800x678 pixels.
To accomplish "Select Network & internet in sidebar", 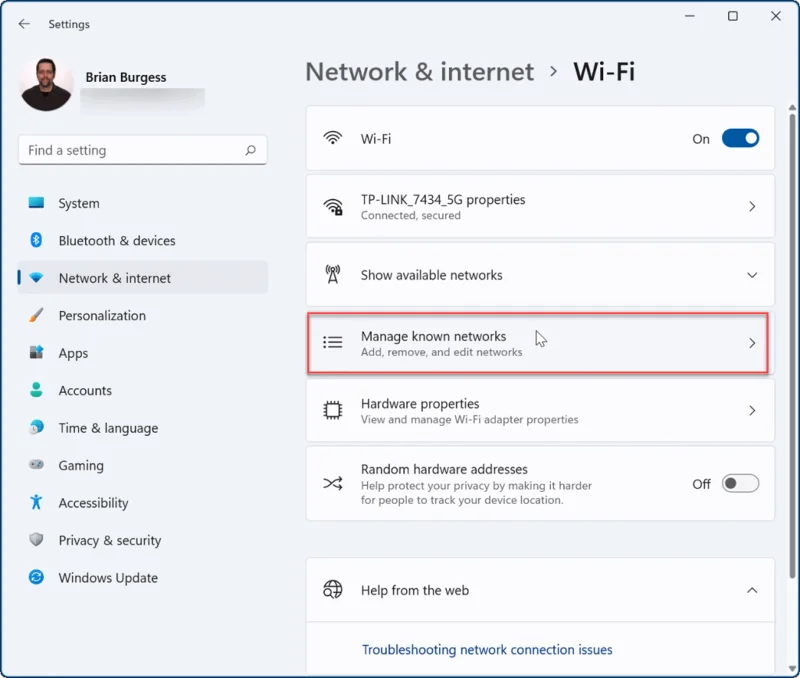I will 142,278.
